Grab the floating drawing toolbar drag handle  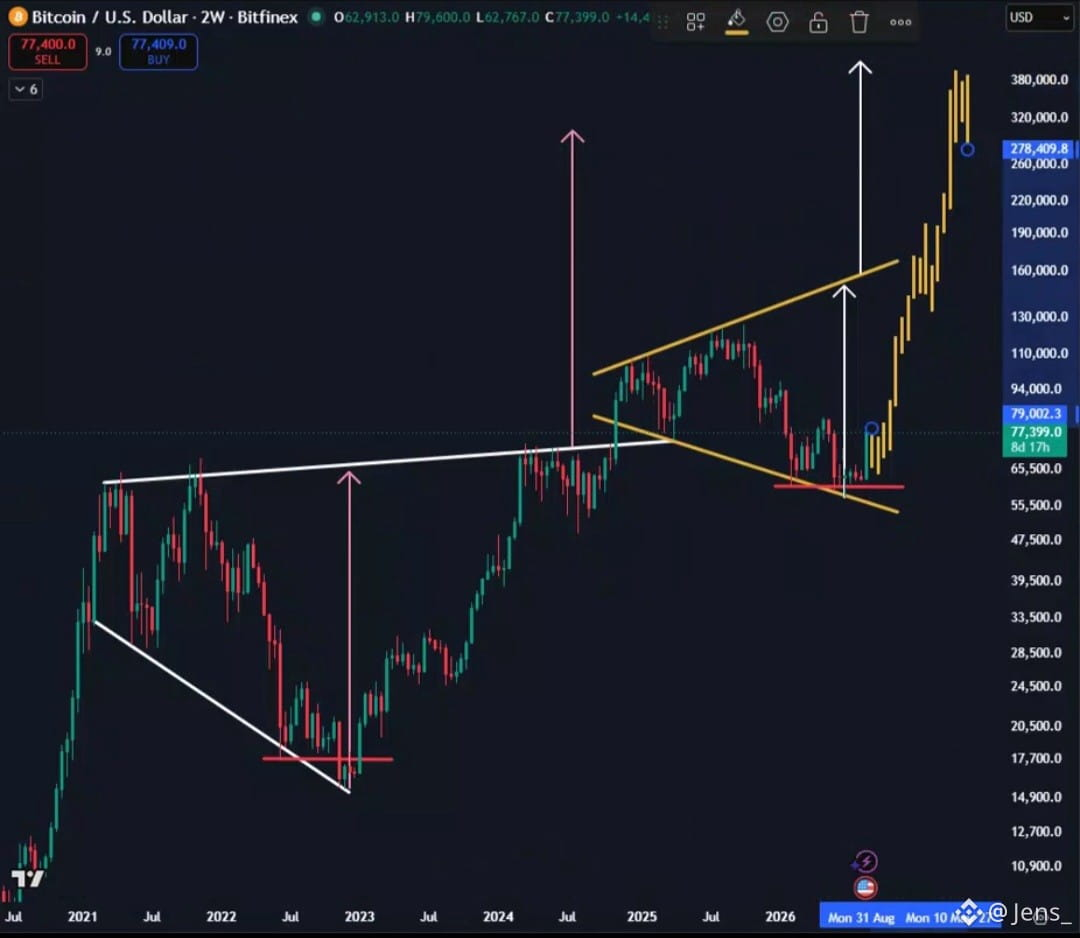click(x=663, y=22)
